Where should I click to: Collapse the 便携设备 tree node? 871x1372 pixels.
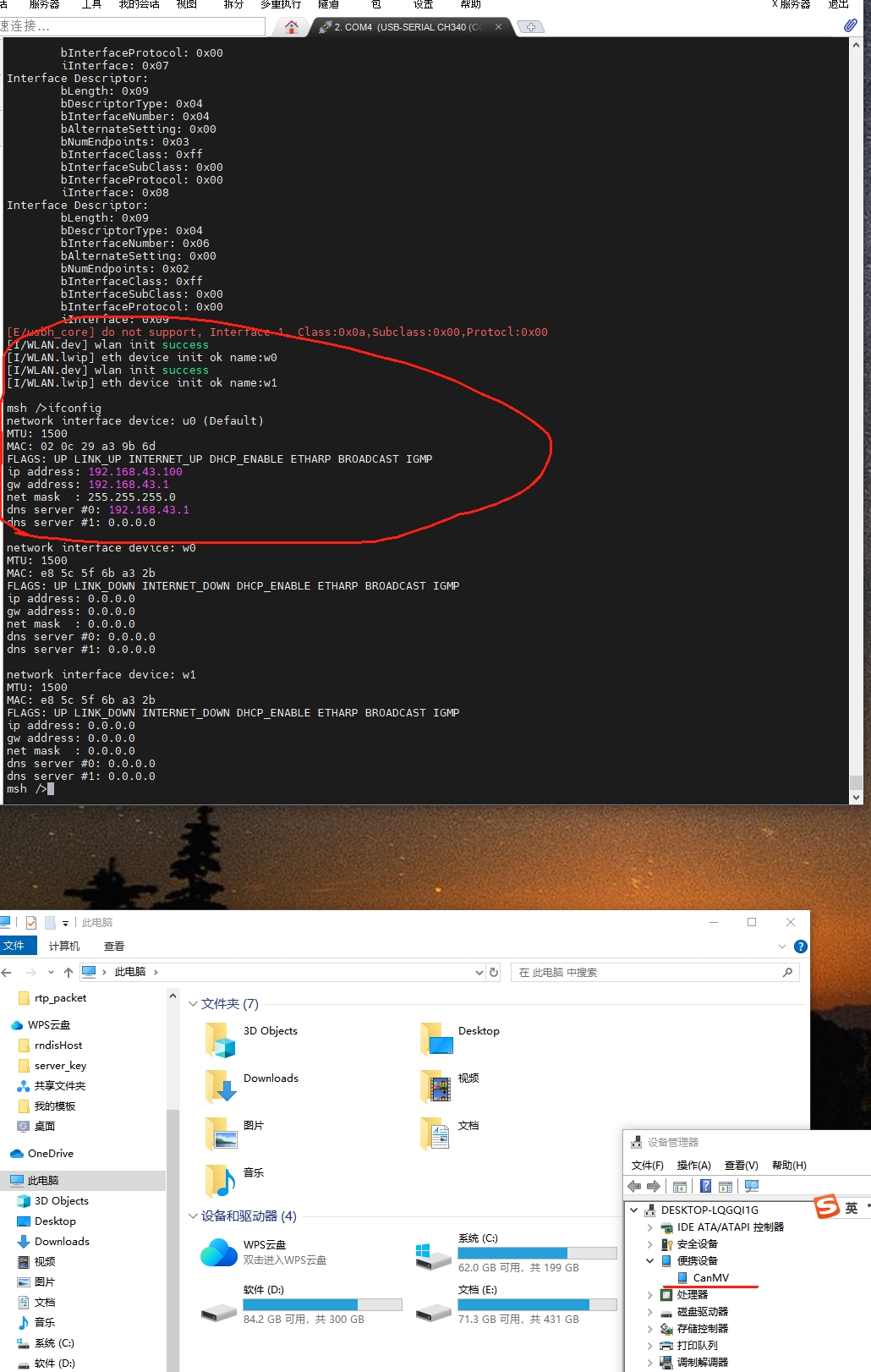[x=649, y=1261]
